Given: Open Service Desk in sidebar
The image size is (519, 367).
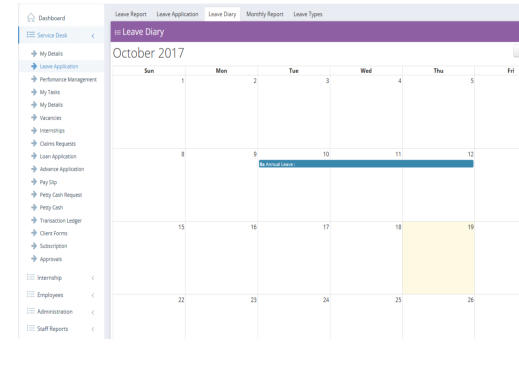Looking at the screenshot, I should click(52, 35).
